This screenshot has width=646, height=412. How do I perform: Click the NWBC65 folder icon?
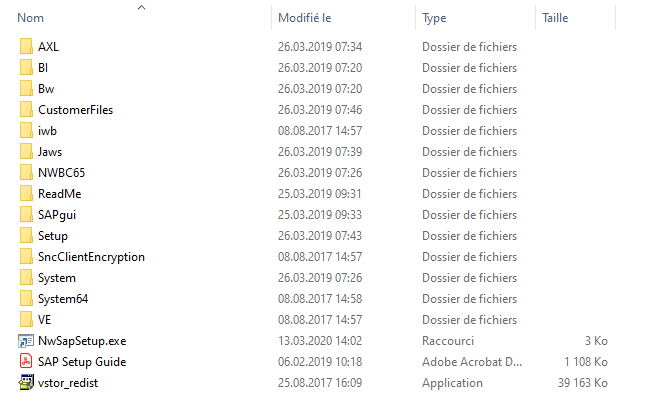(x=26, y=173)
